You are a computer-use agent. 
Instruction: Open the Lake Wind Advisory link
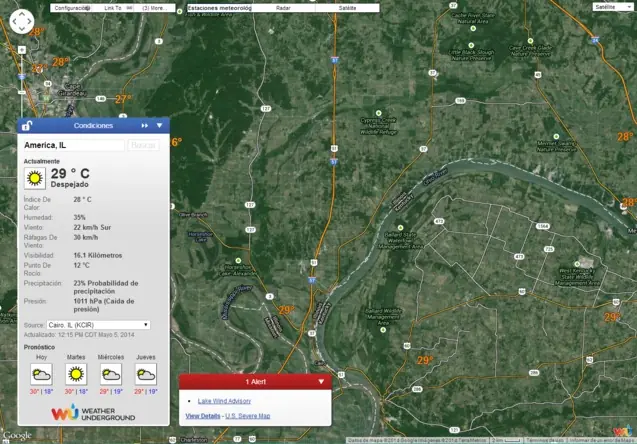pos(224,400)
